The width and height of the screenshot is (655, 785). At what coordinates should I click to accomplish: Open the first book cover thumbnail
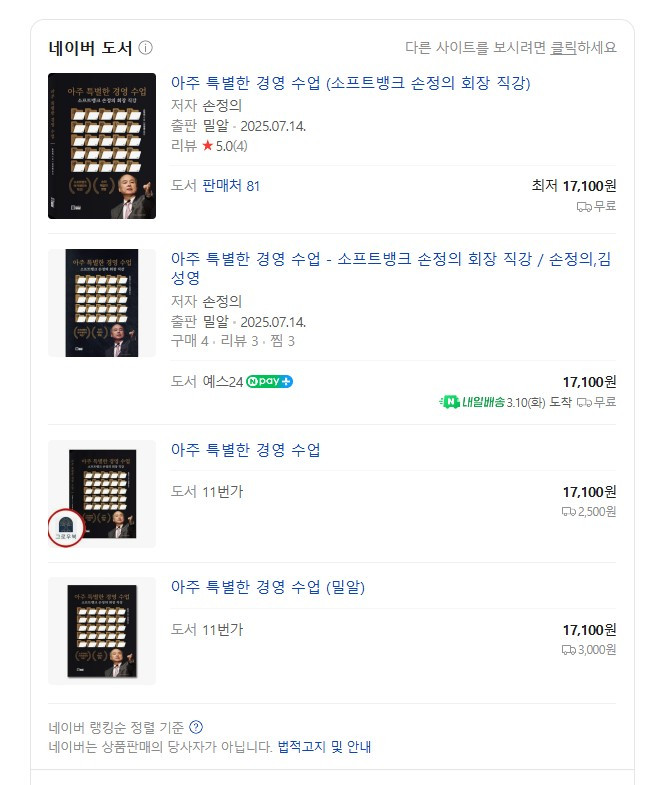coord(102,146)
